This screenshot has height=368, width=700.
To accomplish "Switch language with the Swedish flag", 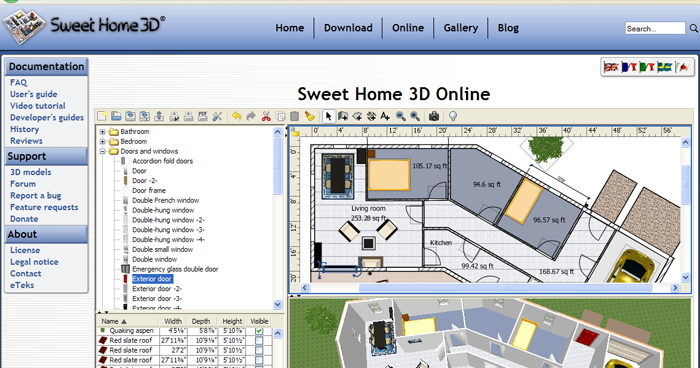I will pos(665,67).
